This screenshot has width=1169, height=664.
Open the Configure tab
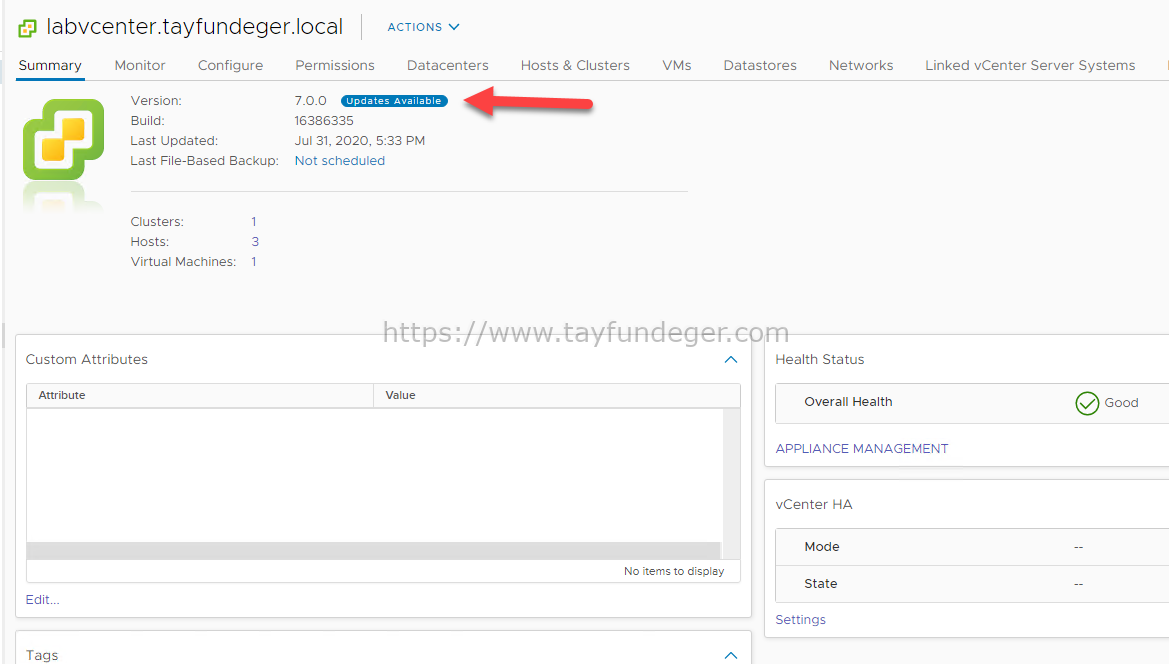[x=230, y=66]
